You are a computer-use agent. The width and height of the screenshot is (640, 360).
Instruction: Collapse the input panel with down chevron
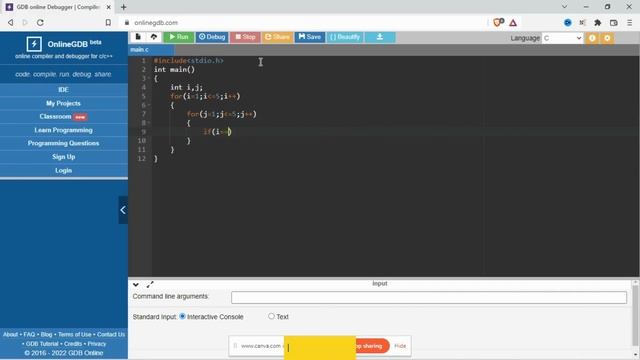pyautogui.click(x=136, y=284)
